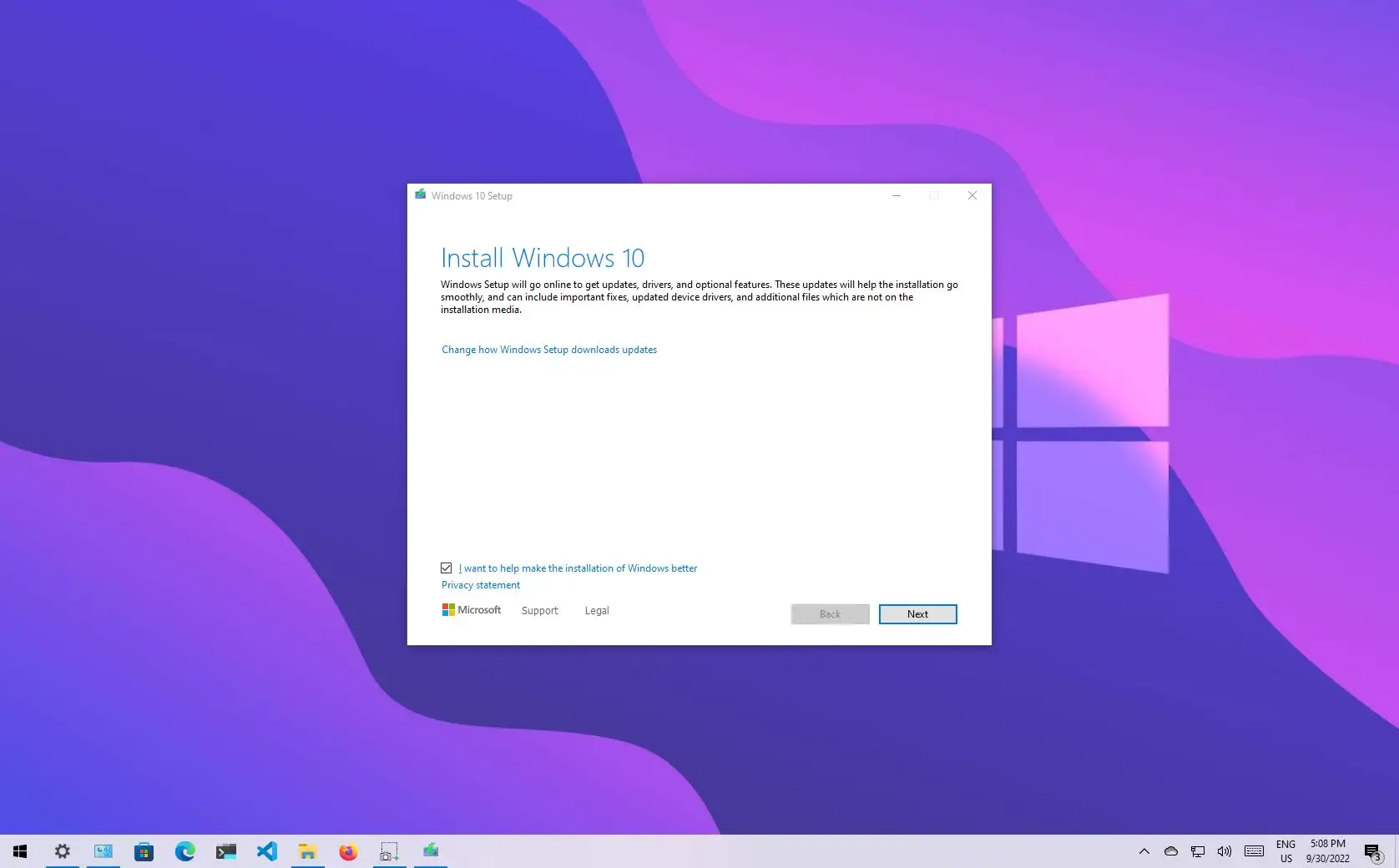
Task: Open Windows Terminal from the taskbar
Action: click(225, 850)
